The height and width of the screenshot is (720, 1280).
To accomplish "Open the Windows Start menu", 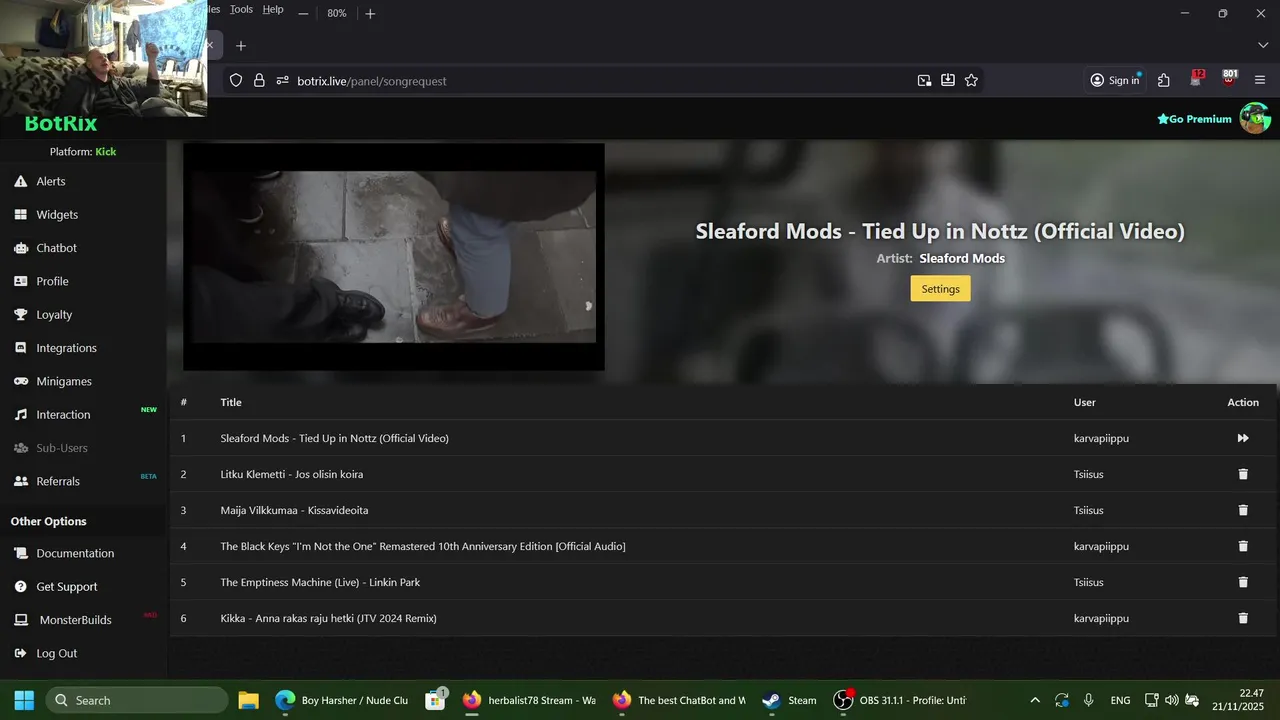I will coord(24,700).
